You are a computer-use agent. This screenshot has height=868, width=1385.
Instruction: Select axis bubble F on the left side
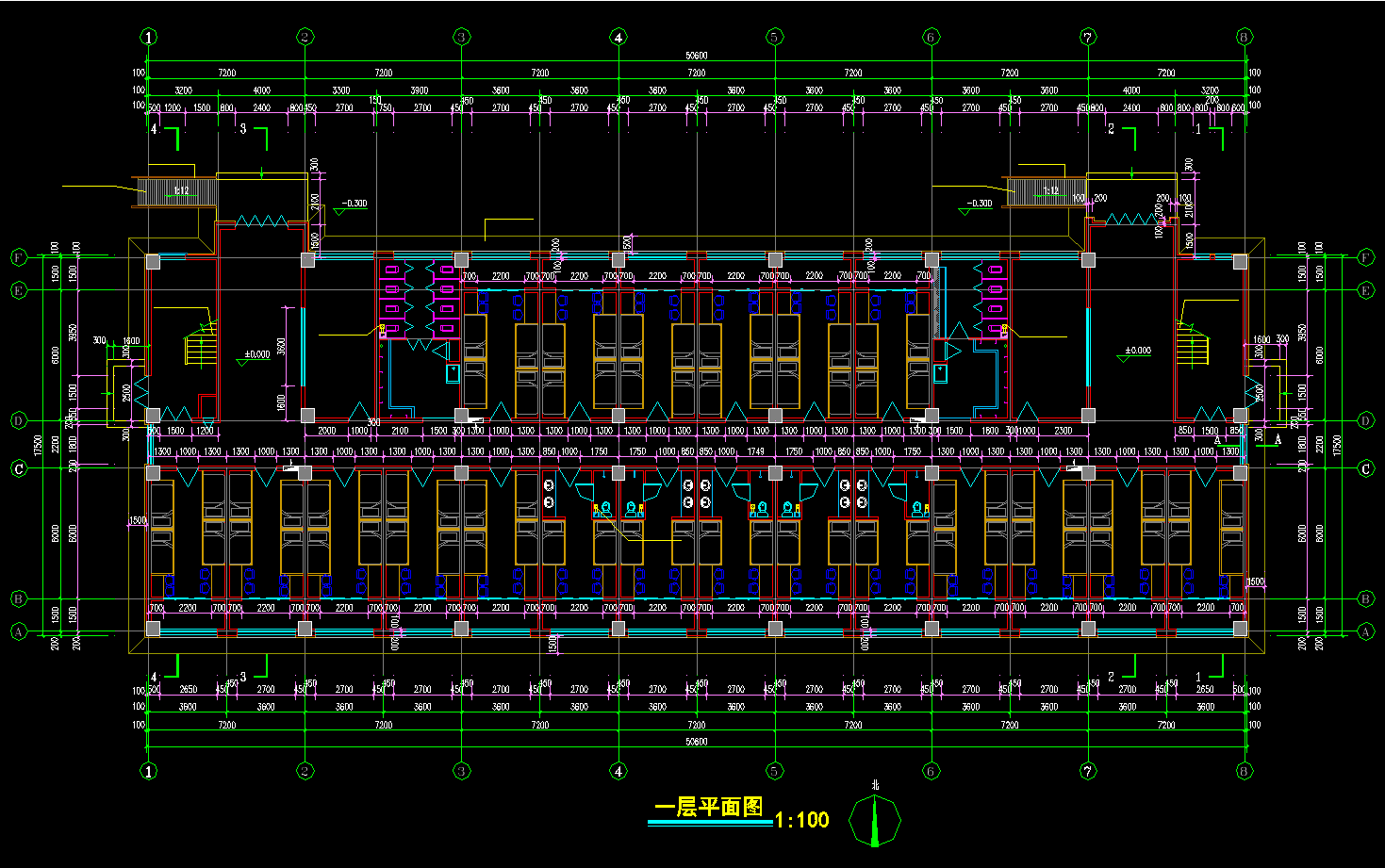[x=19, y=257]
